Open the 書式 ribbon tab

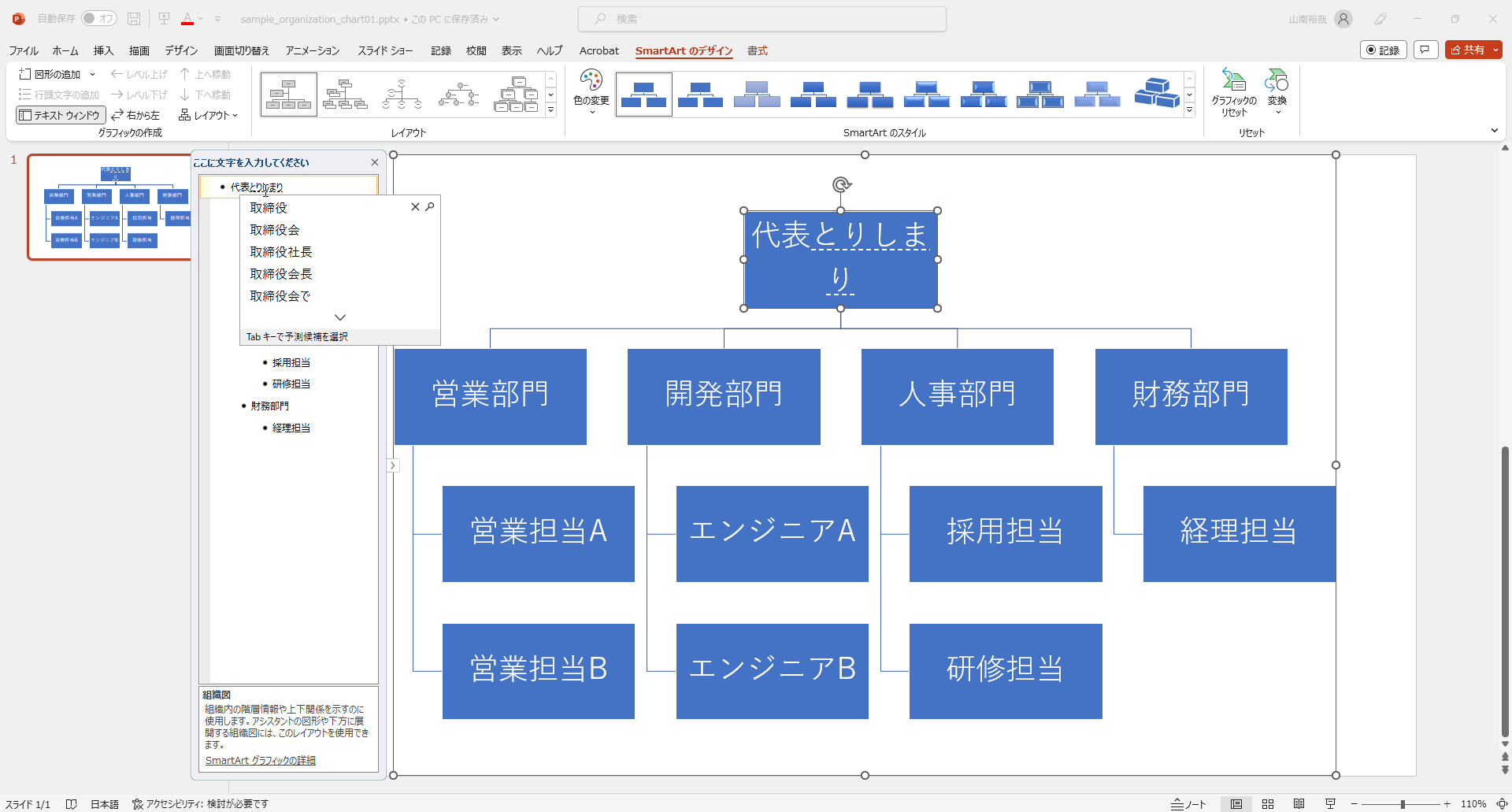tap(757, 50)
